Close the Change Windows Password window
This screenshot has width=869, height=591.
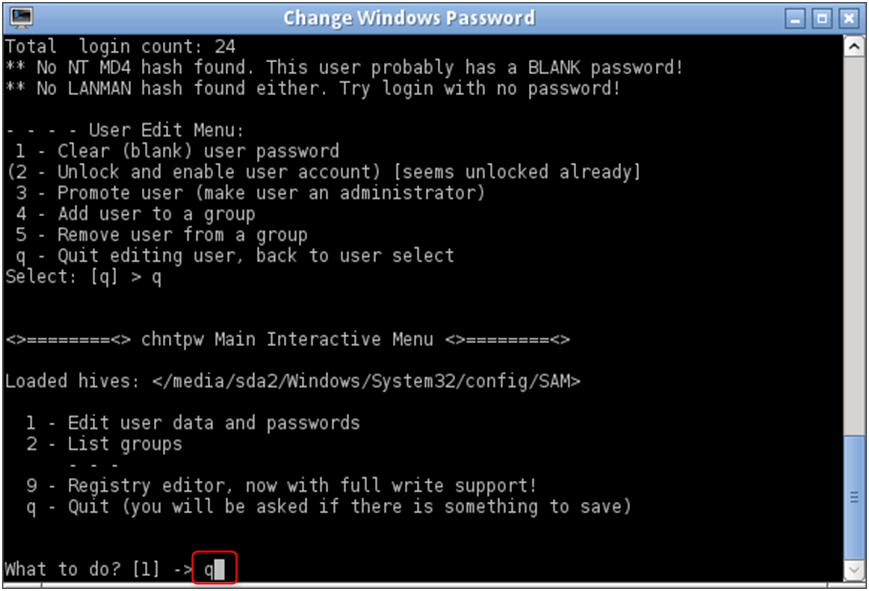coord(847,18)
